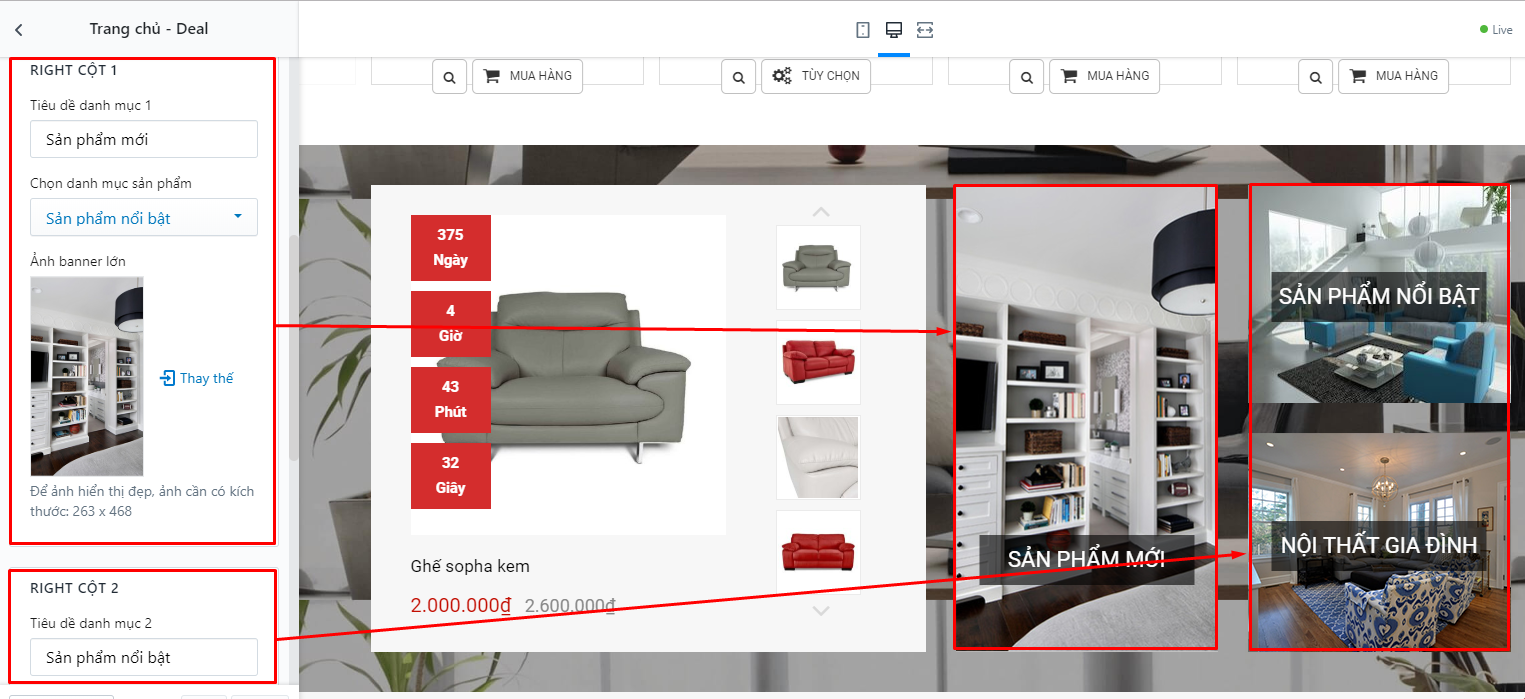Click the Thay thế replace image link
This screenshot has width=1525, height=699.
tap(197, 378)
